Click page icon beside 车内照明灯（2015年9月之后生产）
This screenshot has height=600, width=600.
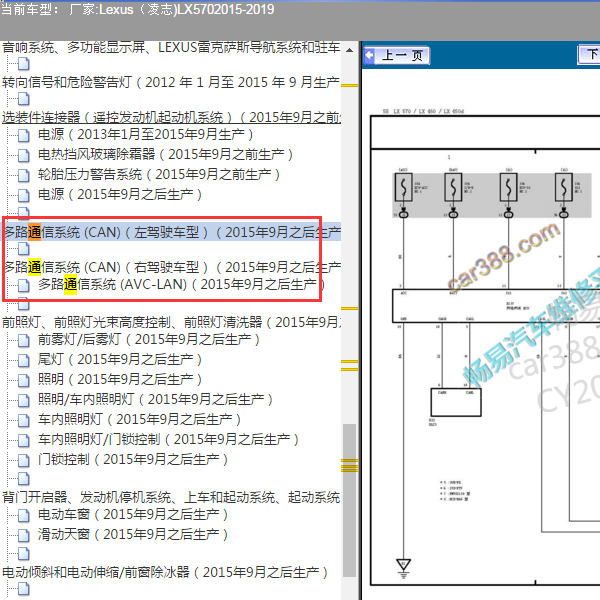[24, 420]
